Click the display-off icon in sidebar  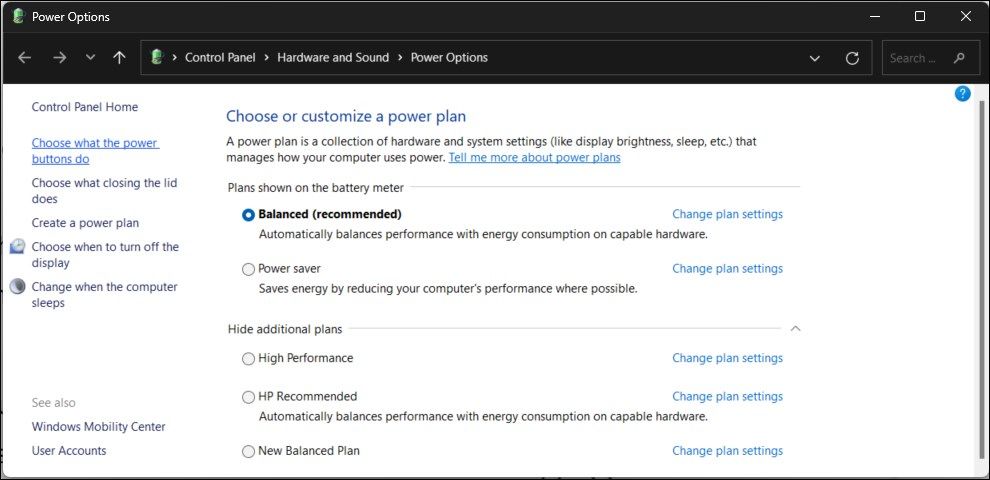[17, 247]
